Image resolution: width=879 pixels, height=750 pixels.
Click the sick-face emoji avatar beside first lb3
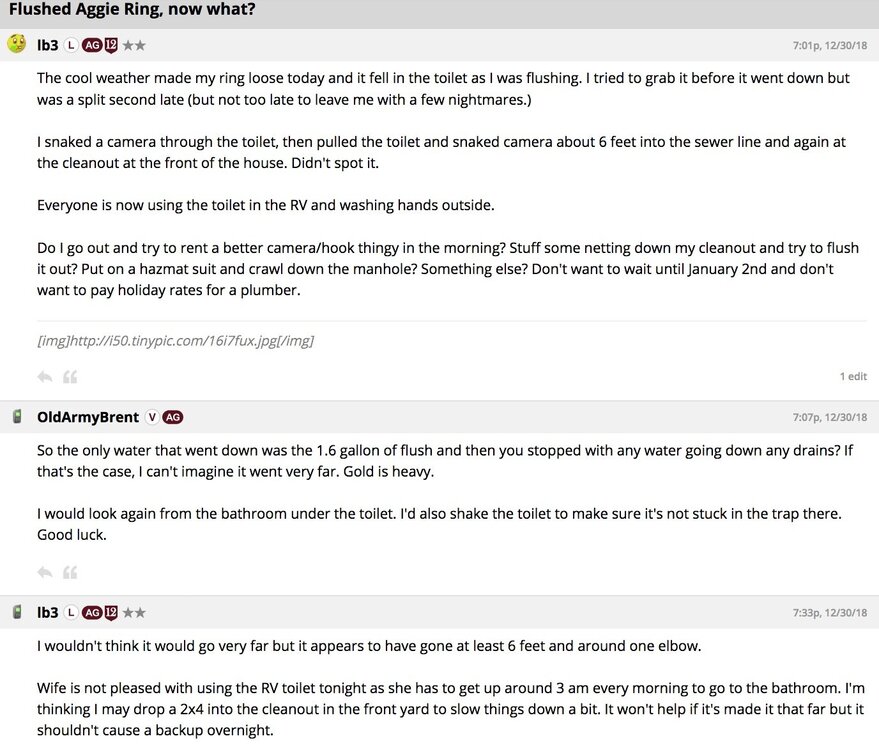click(x=17, y=44)
